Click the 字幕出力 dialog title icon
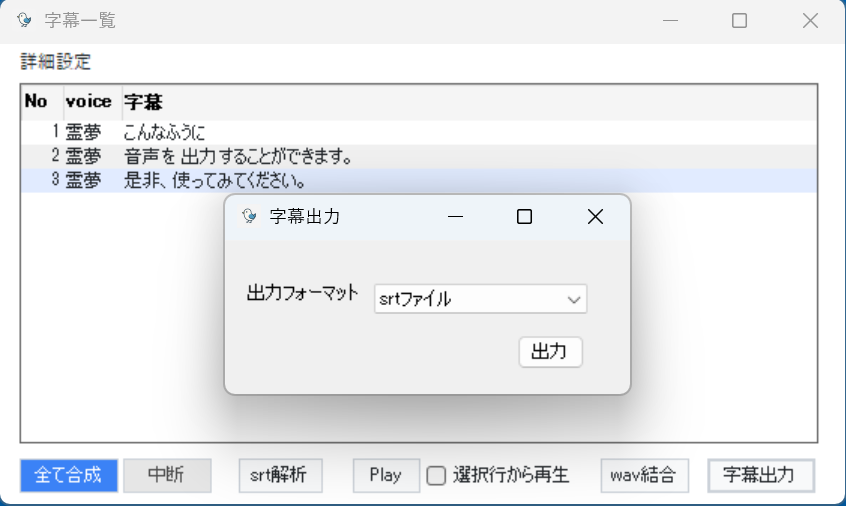The image size is (846, 506). click(249, 217)
